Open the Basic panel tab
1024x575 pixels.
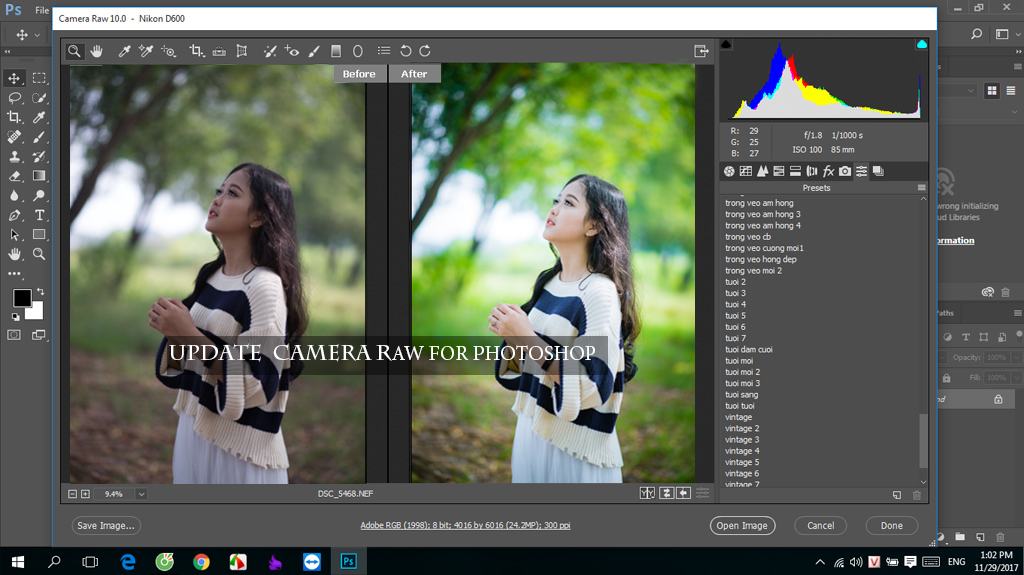point(729,171)
